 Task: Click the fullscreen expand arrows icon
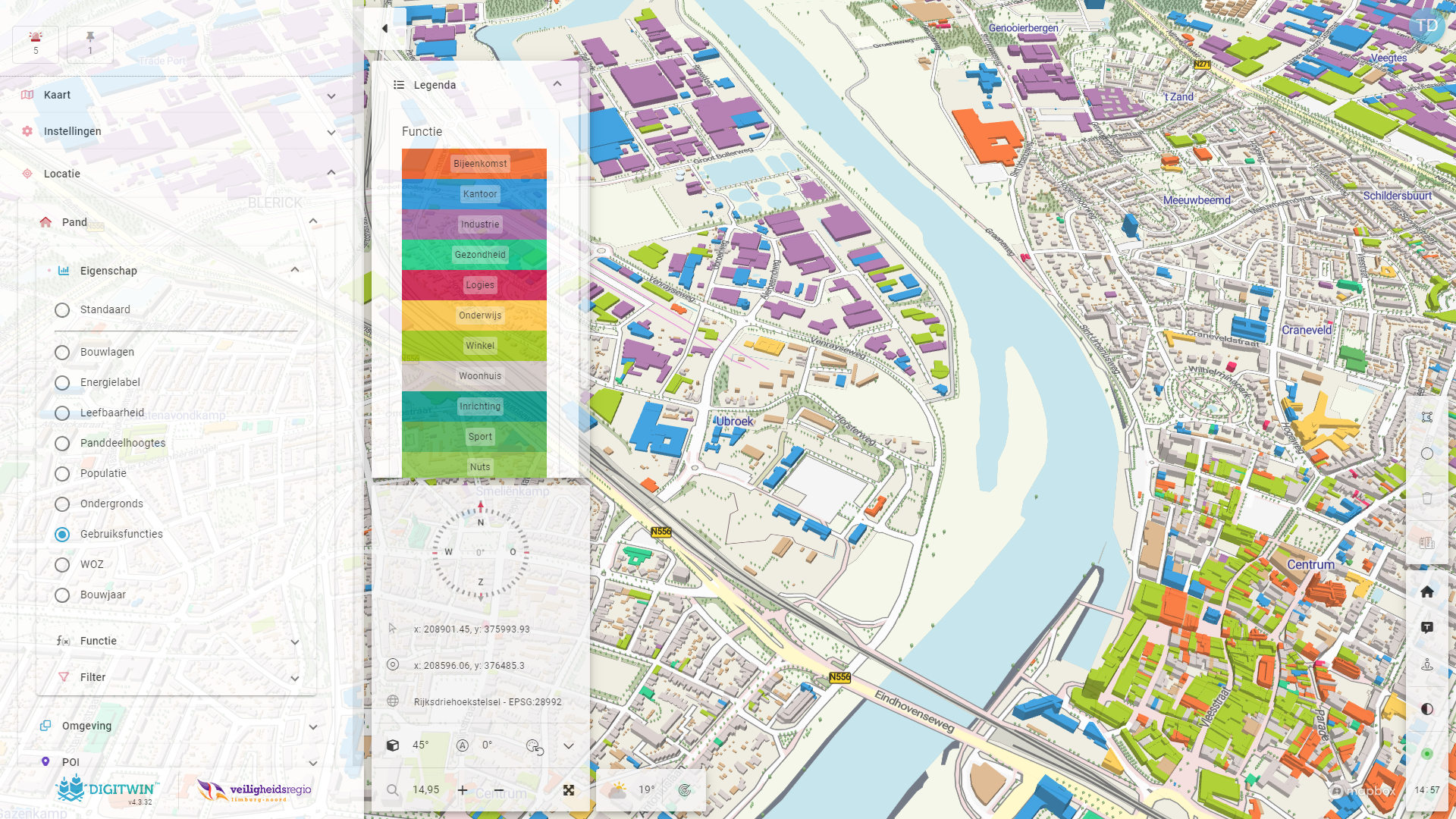[x=569, y=790]
